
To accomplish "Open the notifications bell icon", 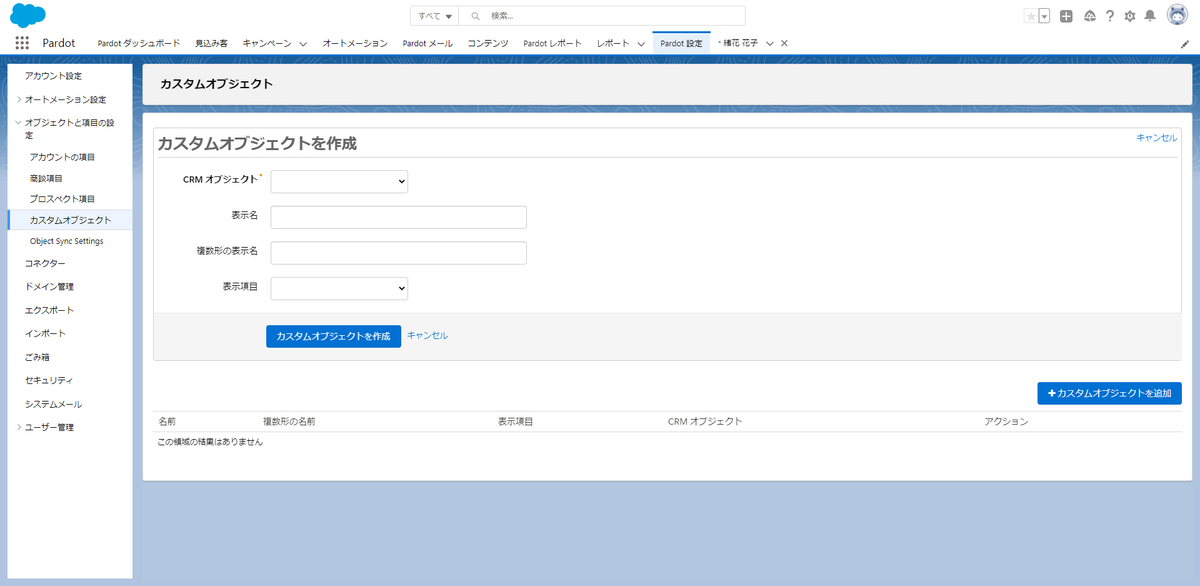I will pyautogui.click(x=1150, y=16).
